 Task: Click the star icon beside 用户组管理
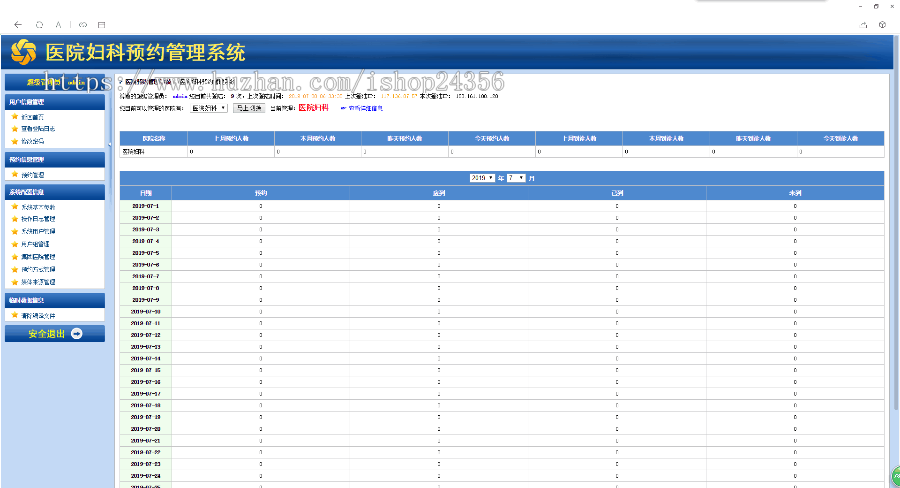coord(15,244)
